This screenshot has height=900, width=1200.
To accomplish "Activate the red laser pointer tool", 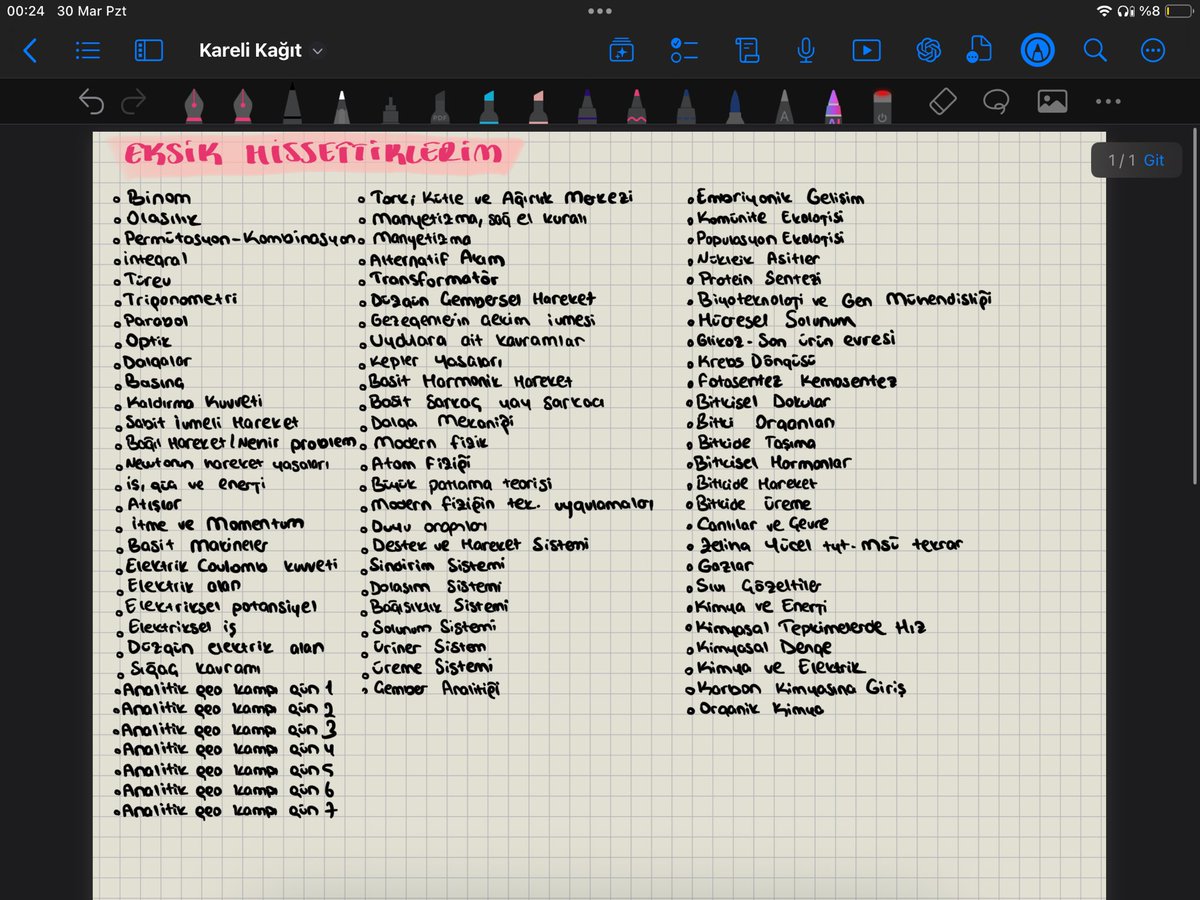I will 882,106.
